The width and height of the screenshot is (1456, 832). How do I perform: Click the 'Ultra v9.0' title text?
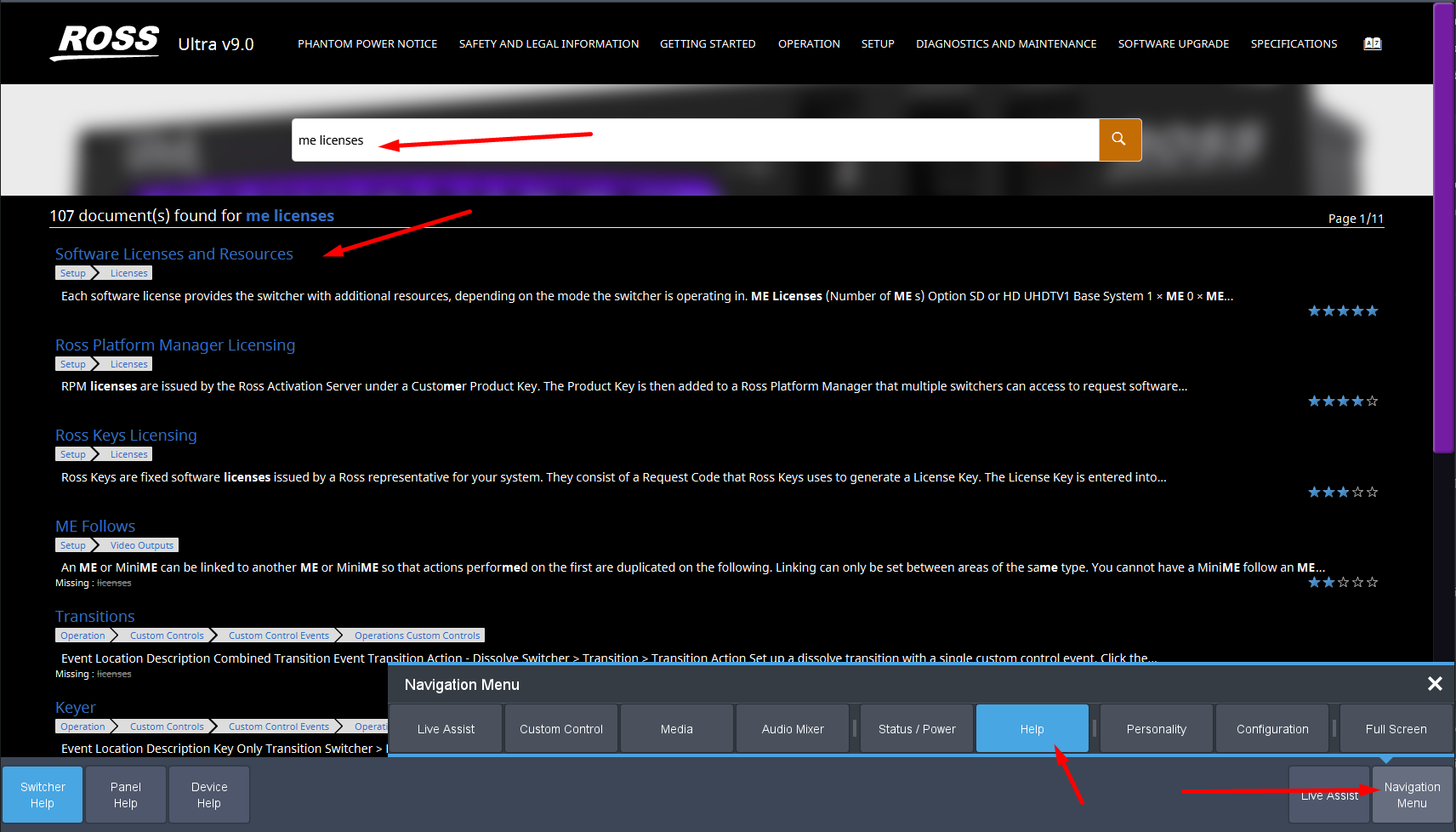(216, 44)
